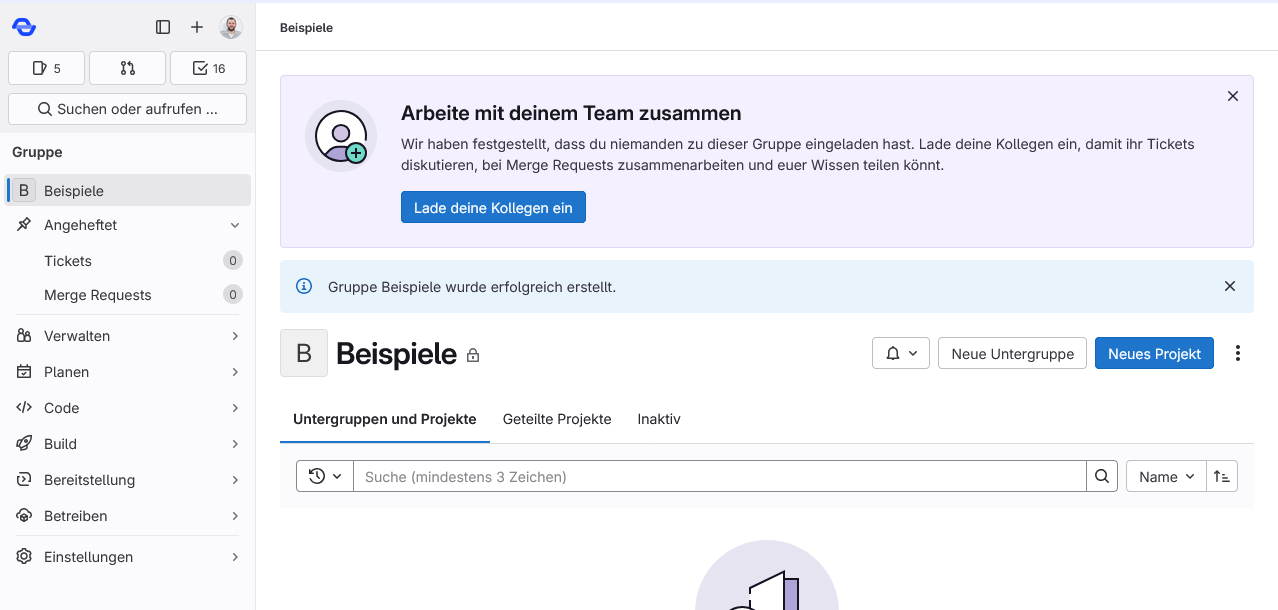Open Tickets in the sidebar
1278x610 pixels.
(x=128, y=261)
